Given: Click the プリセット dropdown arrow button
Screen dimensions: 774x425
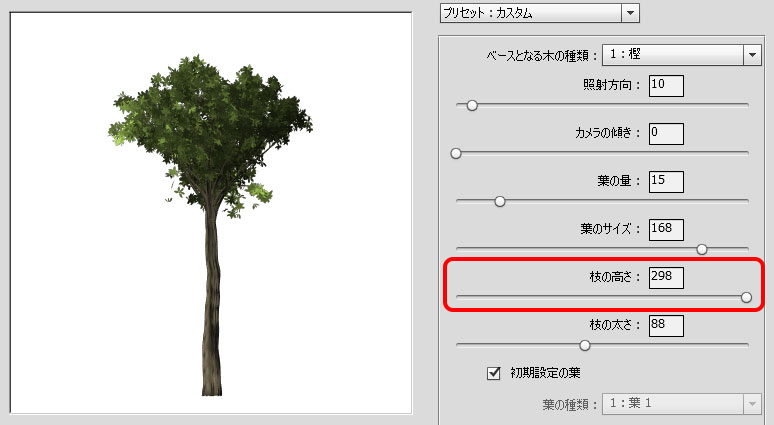Looking at the screenshot, I should 630,13.
